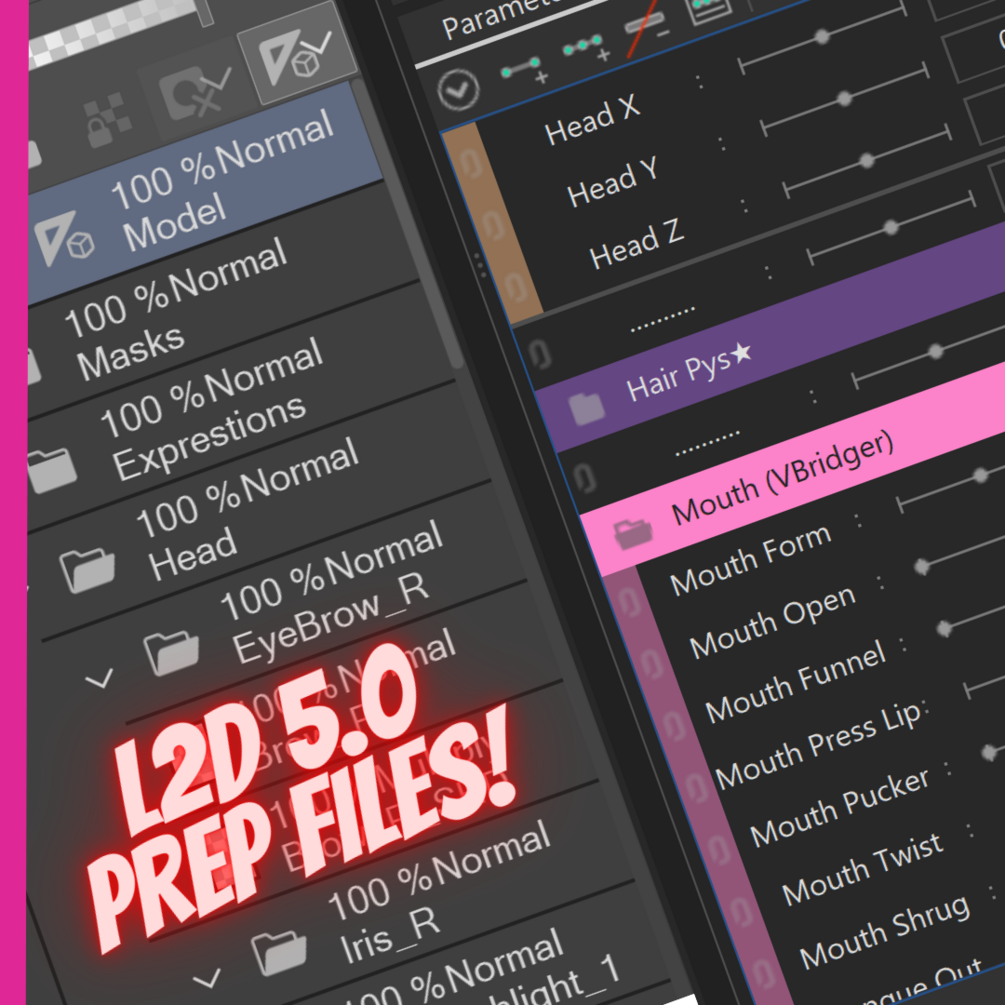The image size is (1005, 1005).
Task: Select the Head X parameter
Action: point(592,120)
